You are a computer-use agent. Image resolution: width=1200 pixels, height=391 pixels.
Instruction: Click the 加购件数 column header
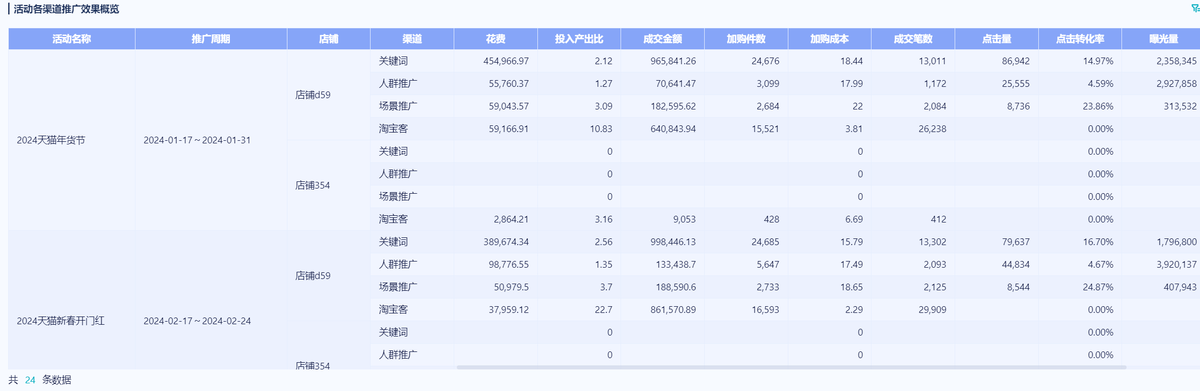coord(746,39)
